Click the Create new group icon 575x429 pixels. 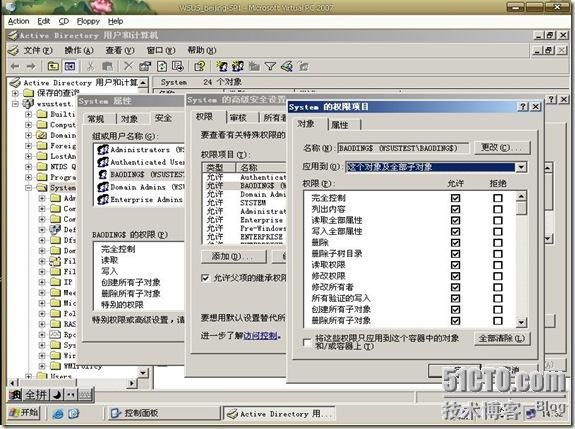[238, 66]
